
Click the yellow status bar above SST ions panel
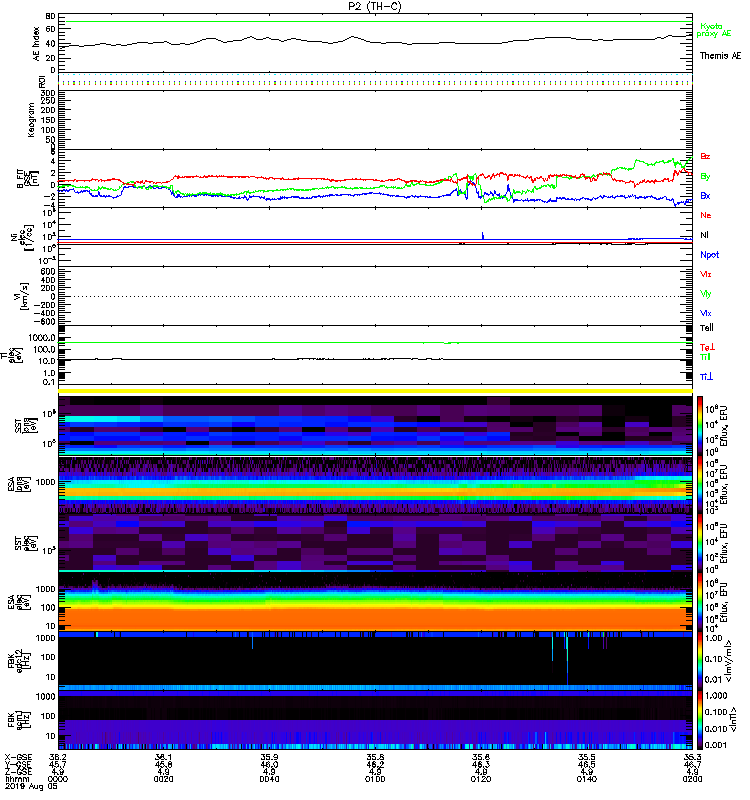(x=376, y=391)
